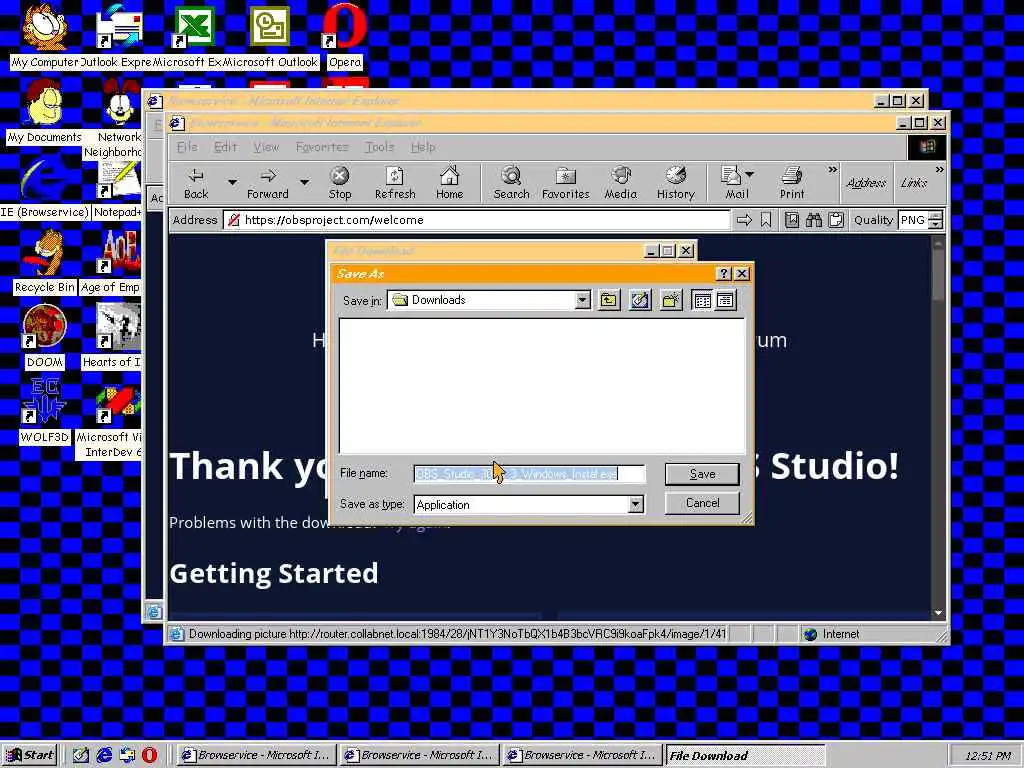
Task: Click the bookmark ribbon icon by address bar
Action: pos(766,220)
